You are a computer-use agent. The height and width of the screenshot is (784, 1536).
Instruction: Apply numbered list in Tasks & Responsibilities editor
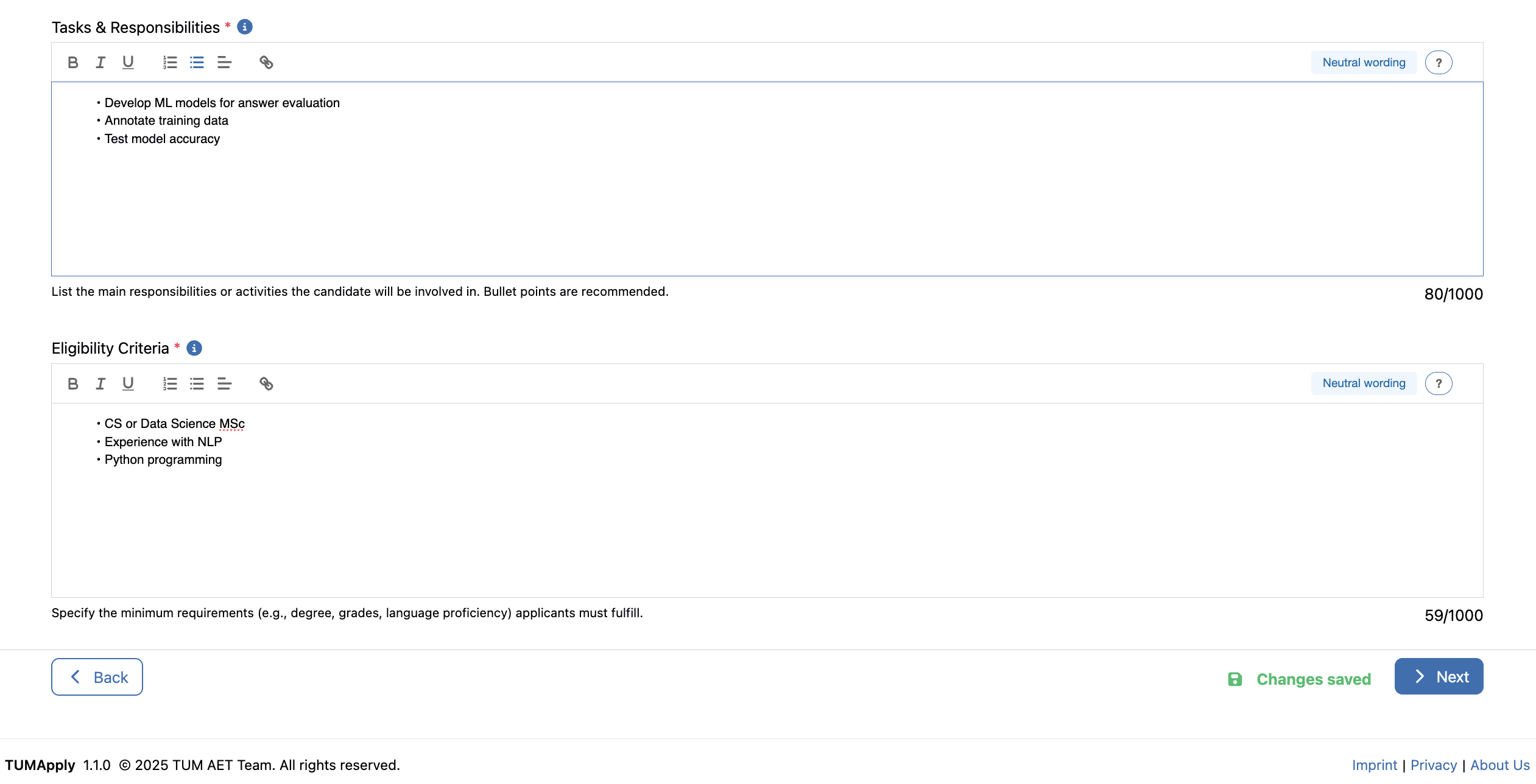point(170,62)
